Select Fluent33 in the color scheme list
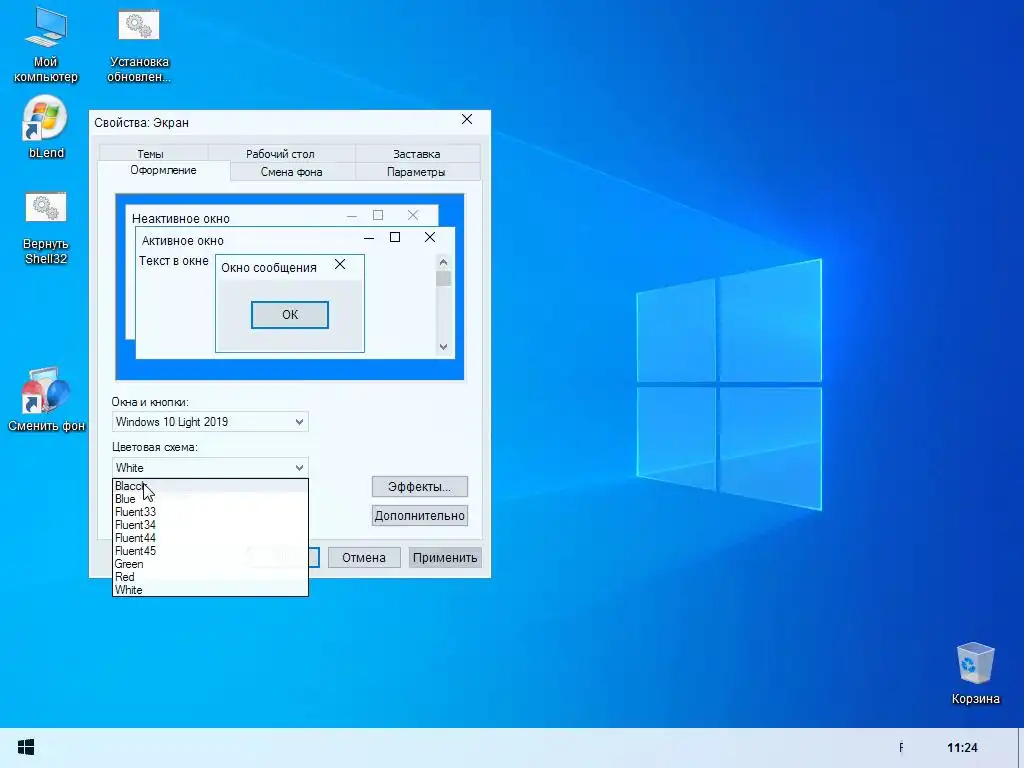Screen dimensions: 1024x768 coord(210,512)
